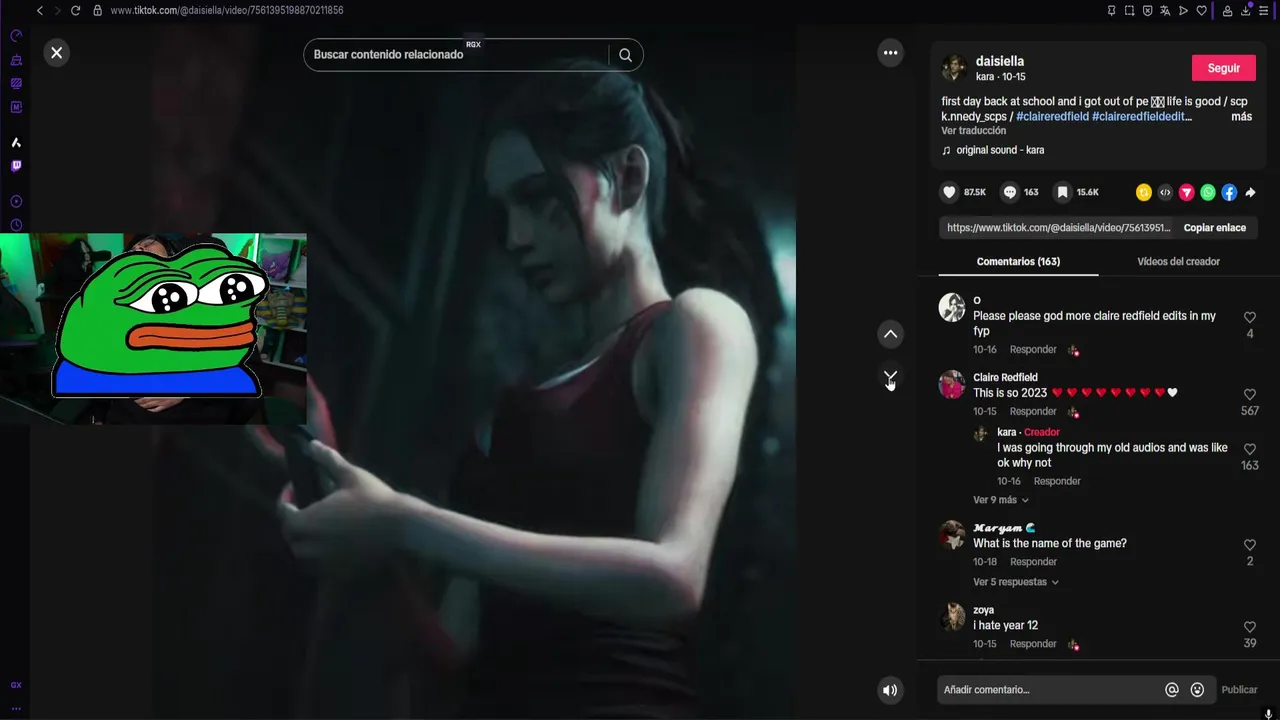
Task: Reload page with browser refresh icon
Action: 75,10
